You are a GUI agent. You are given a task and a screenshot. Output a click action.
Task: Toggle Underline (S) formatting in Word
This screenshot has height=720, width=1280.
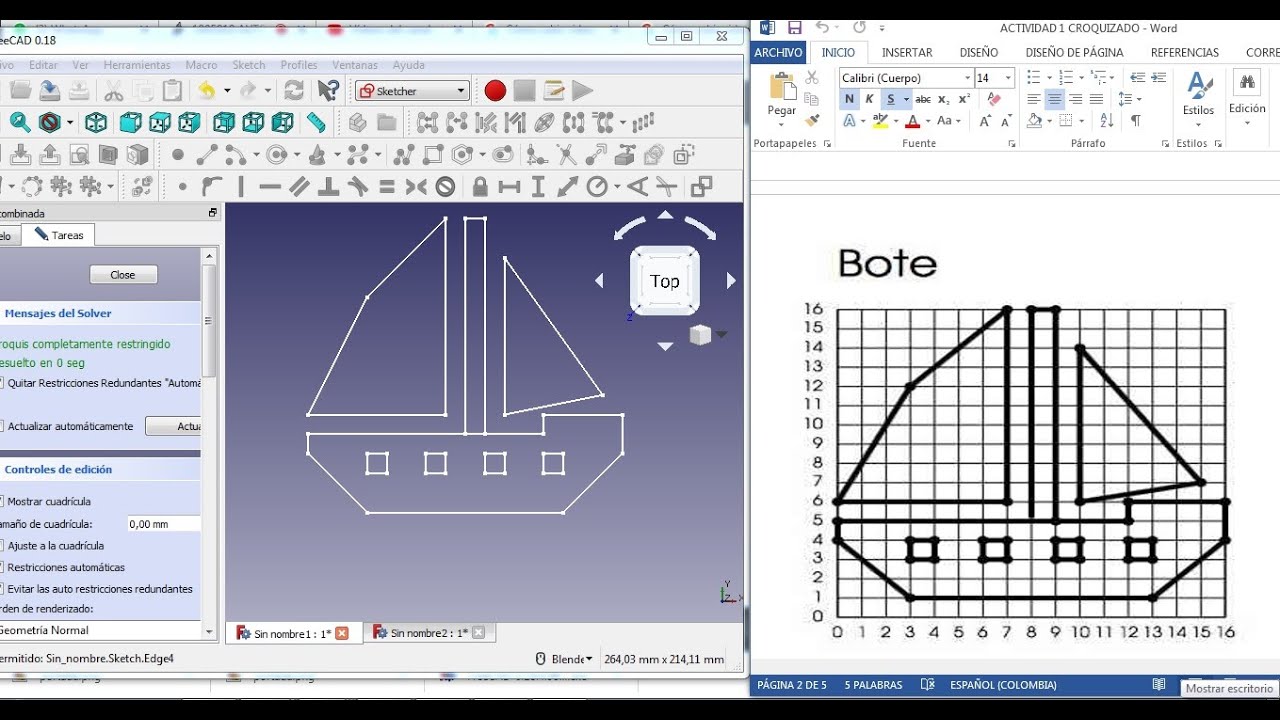pos(890,99)
